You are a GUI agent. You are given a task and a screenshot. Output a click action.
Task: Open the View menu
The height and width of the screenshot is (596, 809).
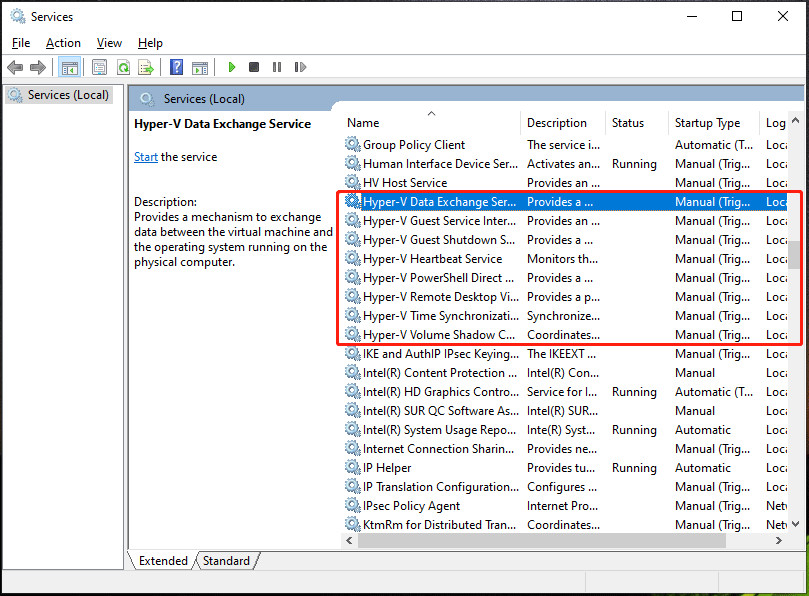(109, 43)
